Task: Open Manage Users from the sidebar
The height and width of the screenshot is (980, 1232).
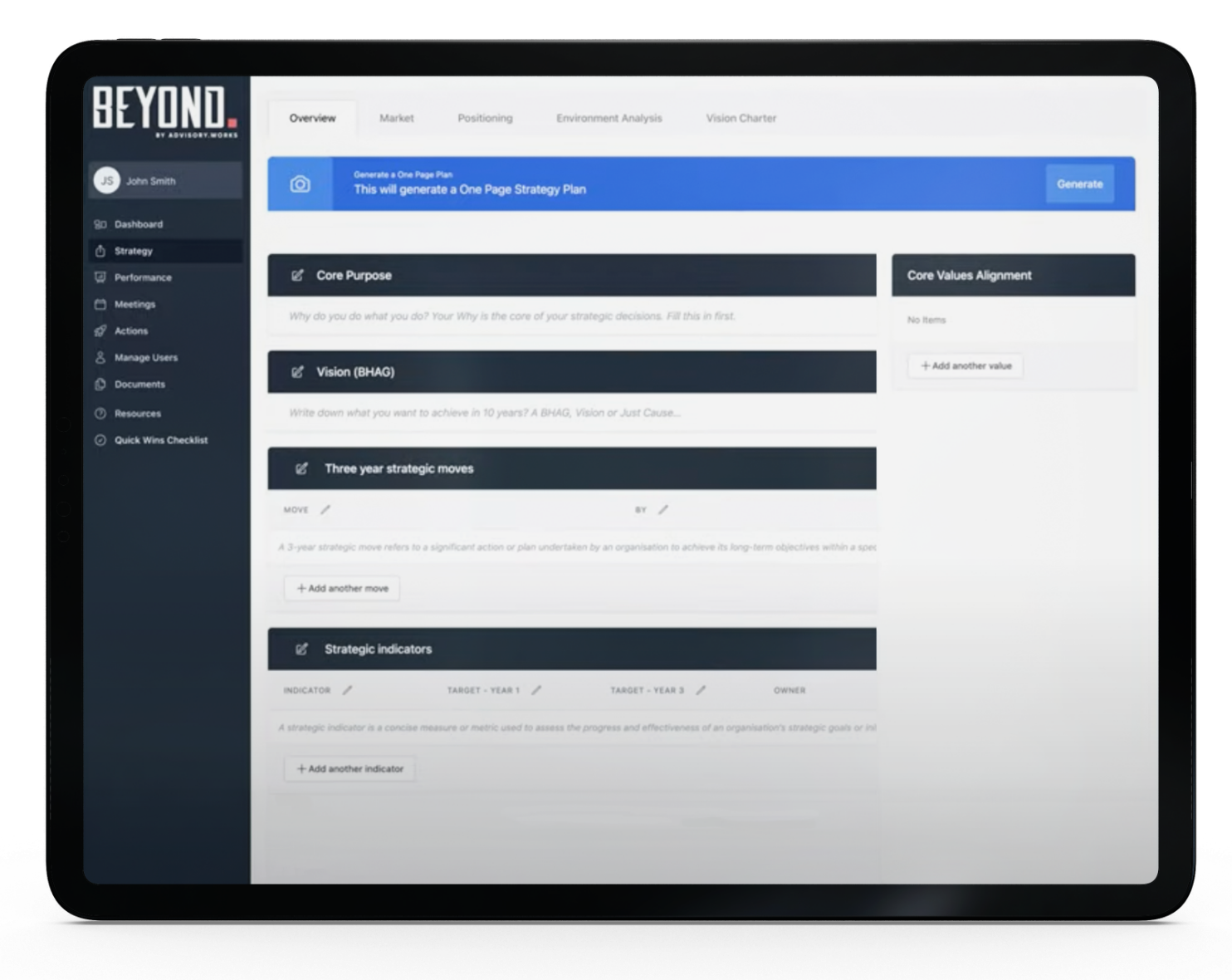Action: tap(165, 357)
